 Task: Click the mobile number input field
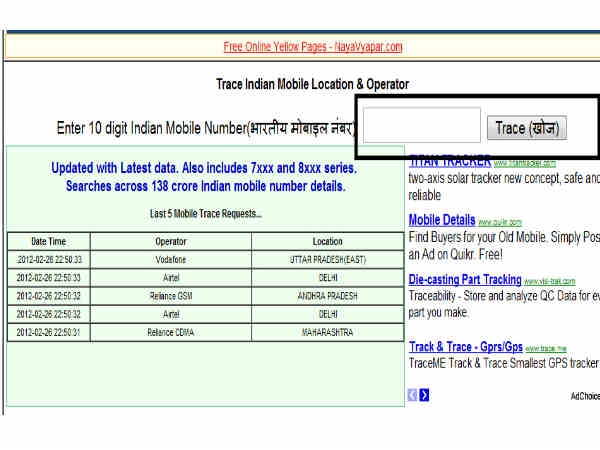(422, 125)
